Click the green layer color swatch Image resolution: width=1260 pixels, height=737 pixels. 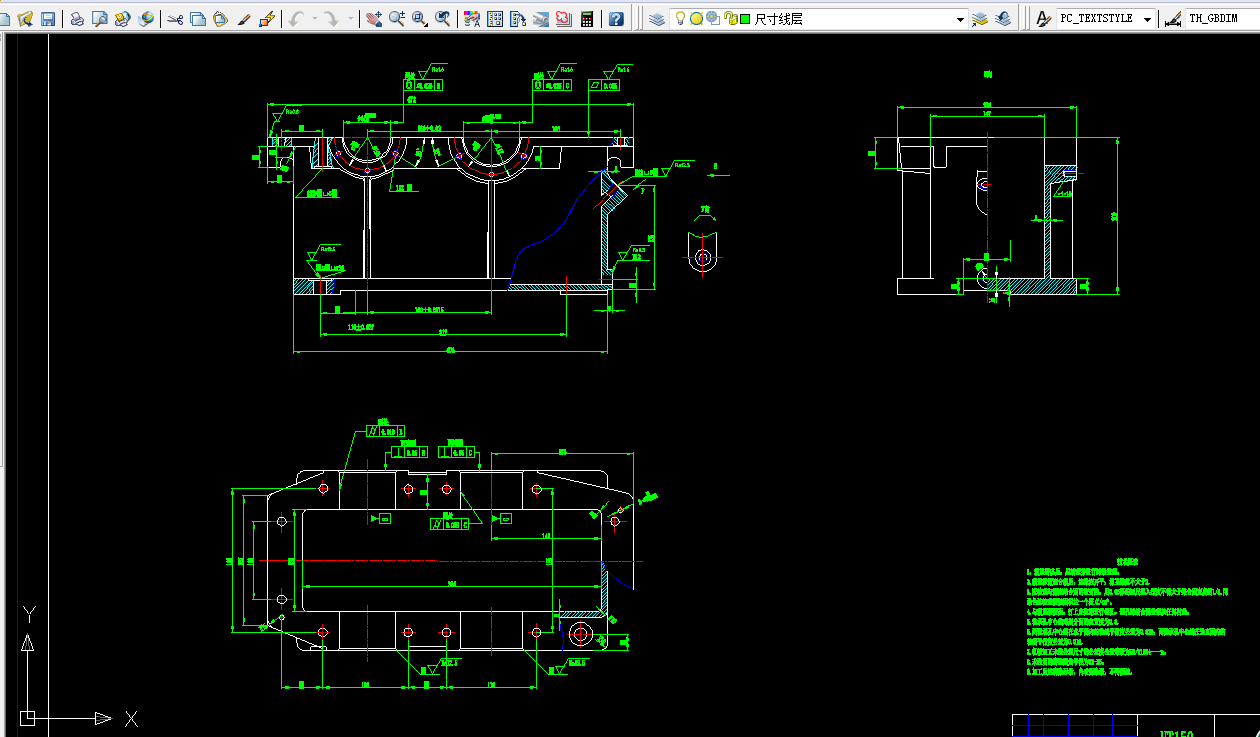click(x=745, y=19)
